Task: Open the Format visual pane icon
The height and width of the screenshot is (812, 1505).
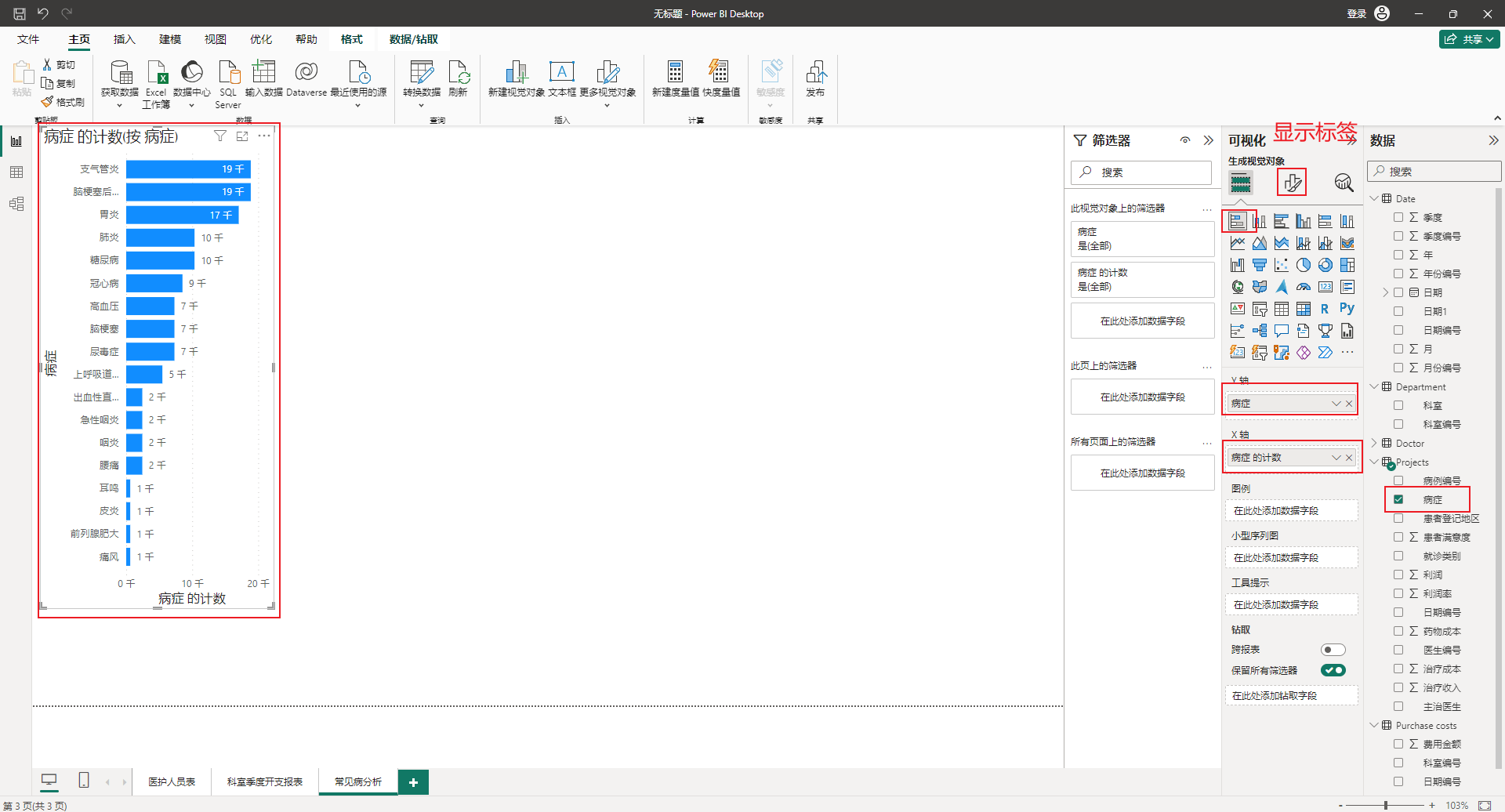Action: pos(1292,183)
